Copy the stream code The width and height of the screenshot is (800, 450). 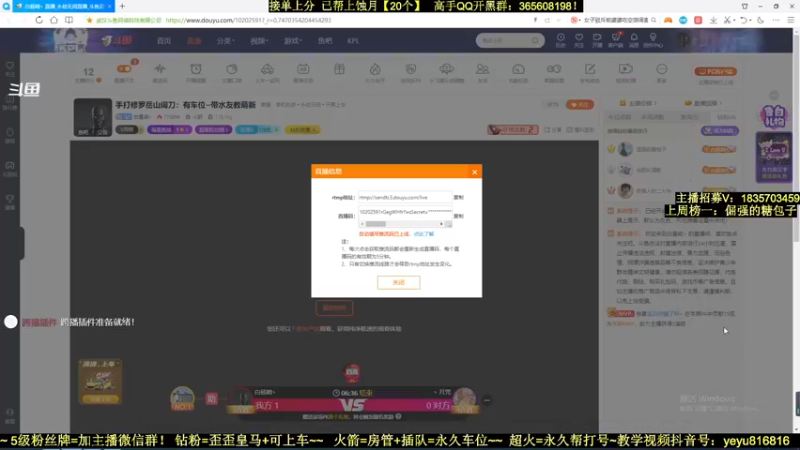point(459,216)
